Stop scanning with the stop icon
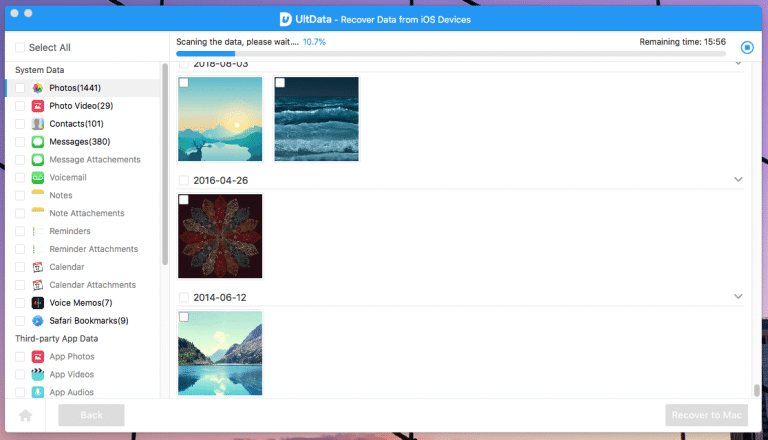Viewport: 768px width, 440px height. pos(747,47)
